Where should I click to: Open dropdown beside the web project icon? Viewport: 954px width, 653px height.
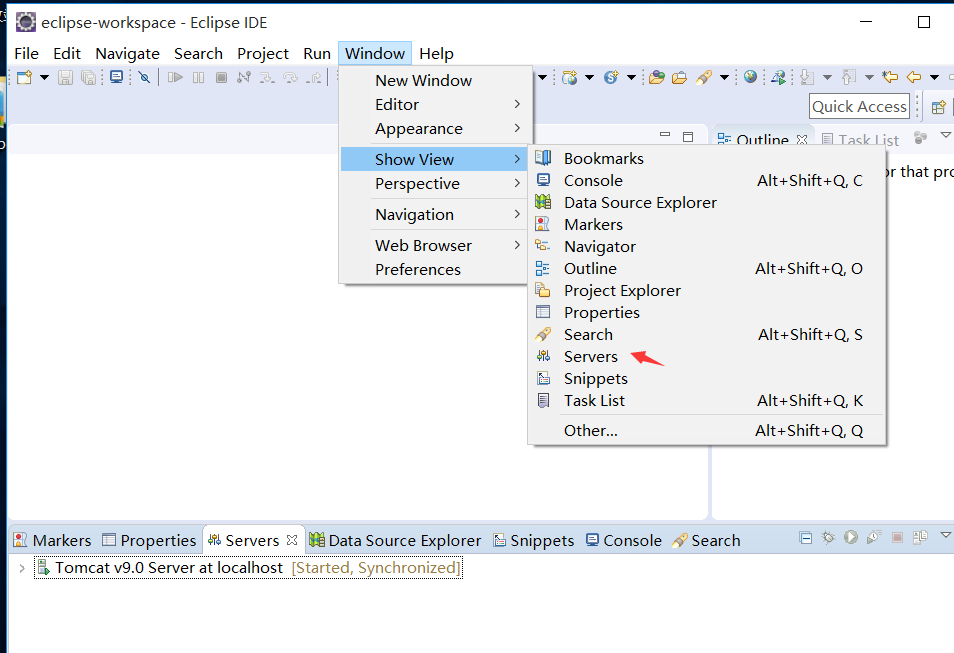(x=589, y=77)
